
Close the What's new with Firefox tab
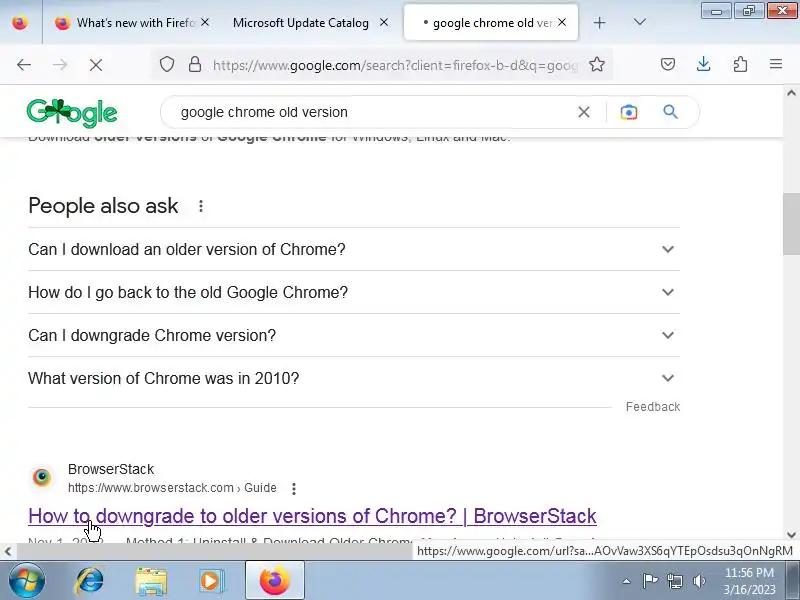click(205, 22)
